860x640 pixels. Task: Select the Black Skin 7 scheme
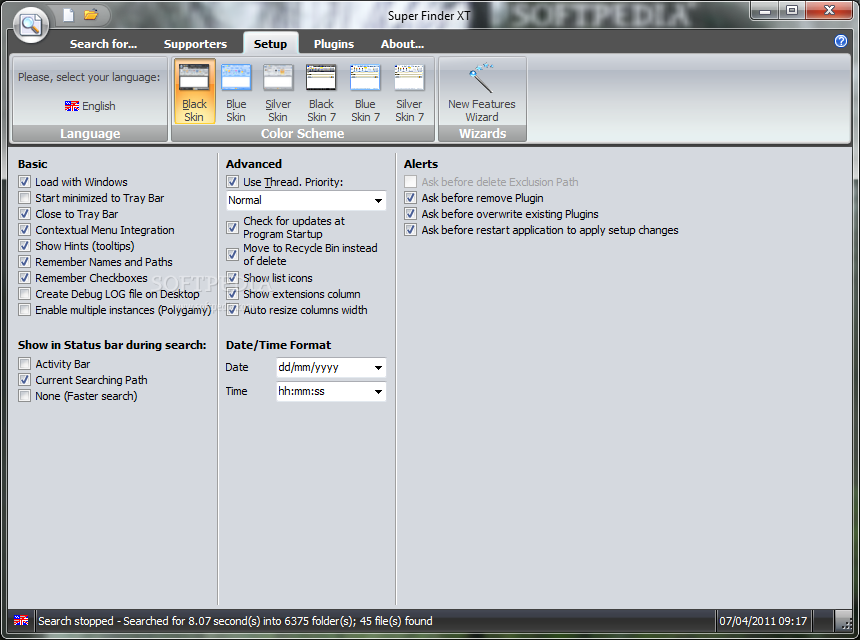pyautogui.click(x=321, y=92)
